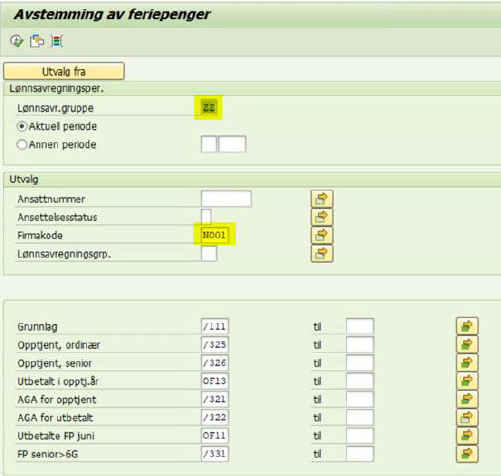Click the Utvalg section heading
Screen dimensions: 501x476
click(24, 179)
